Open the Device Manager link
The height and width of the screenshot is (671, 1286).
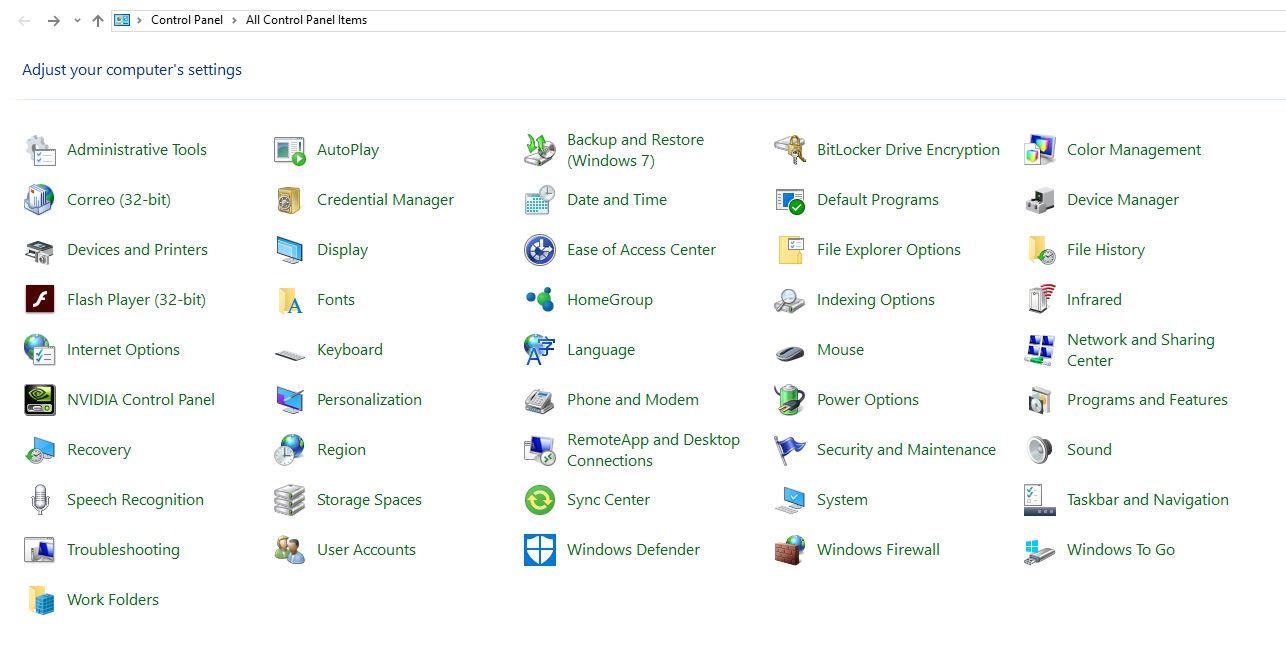pyautogui.click(x=1122, y=200)
